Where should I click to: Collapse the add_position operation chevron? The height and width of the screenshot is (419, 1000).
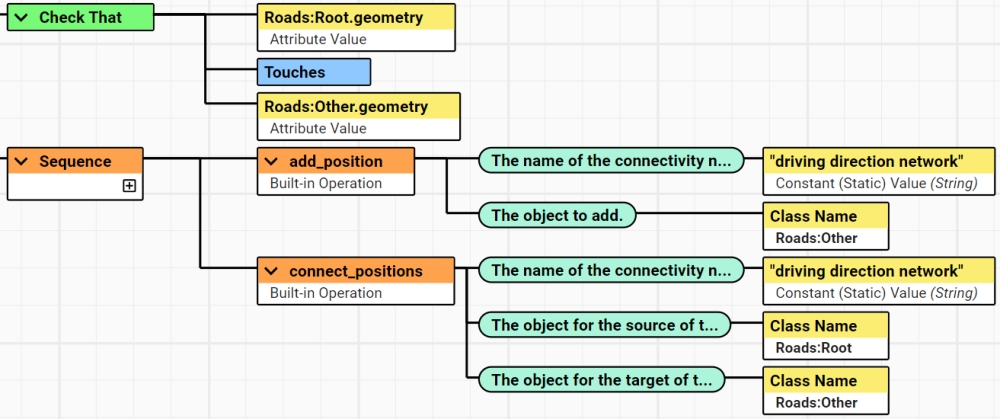(271, 162)
